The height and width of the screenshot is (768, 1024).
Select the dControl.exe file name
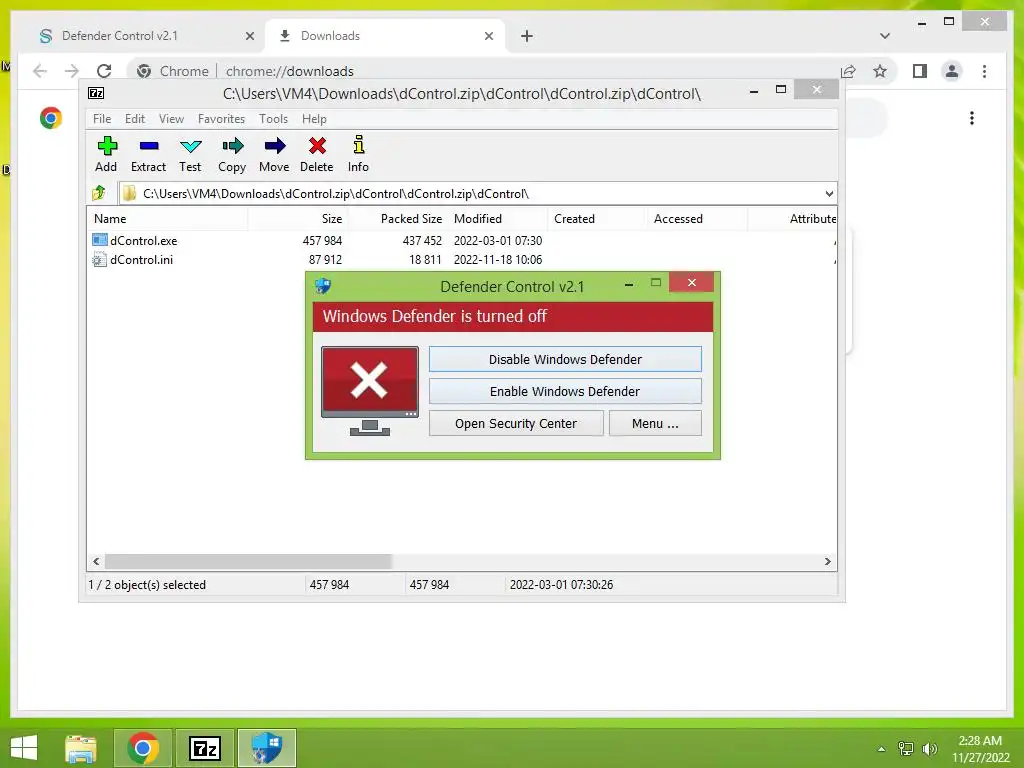(144, 240)
